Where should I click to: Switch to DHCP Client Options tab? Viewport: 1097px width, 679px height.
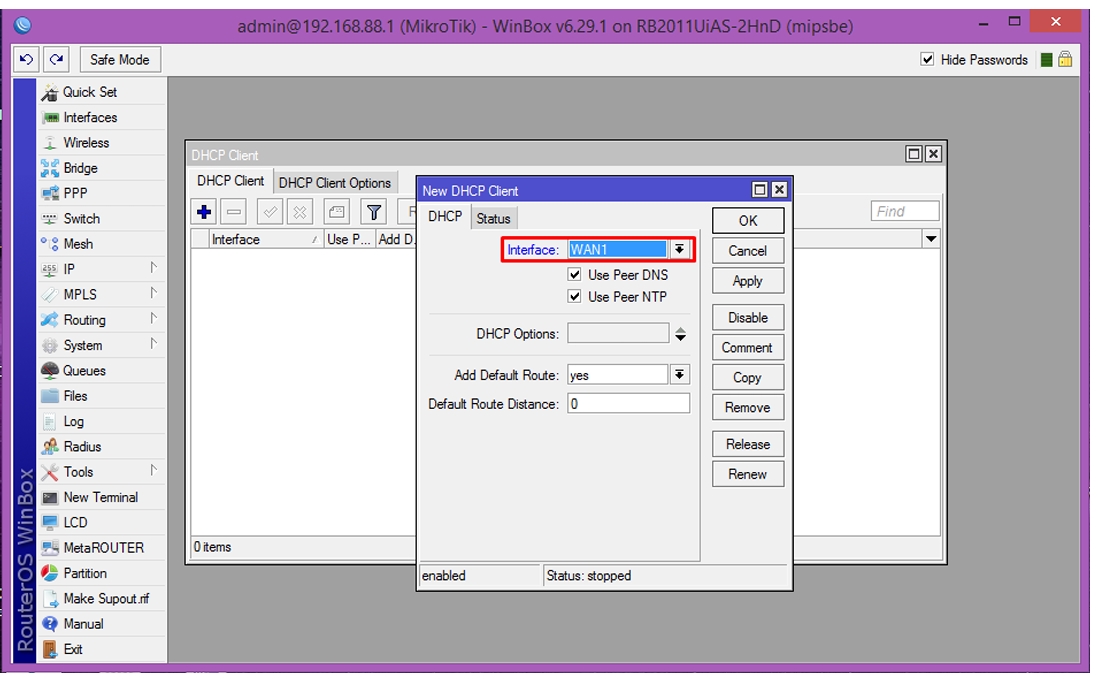pyautogui.click(x=334, y=183)
